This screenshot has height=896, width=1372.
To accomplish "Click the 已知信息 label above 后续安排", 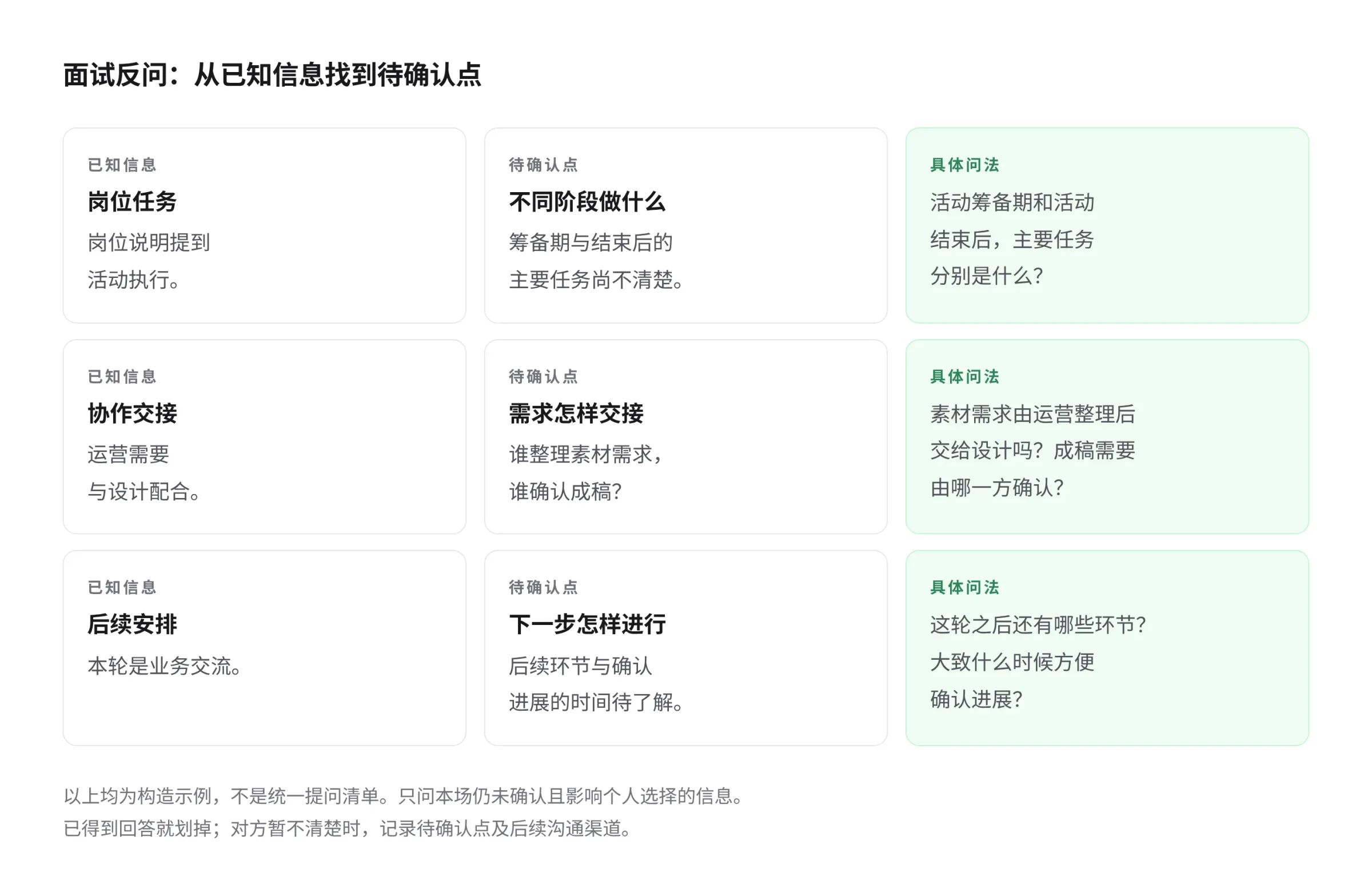I will click(122, 588).
